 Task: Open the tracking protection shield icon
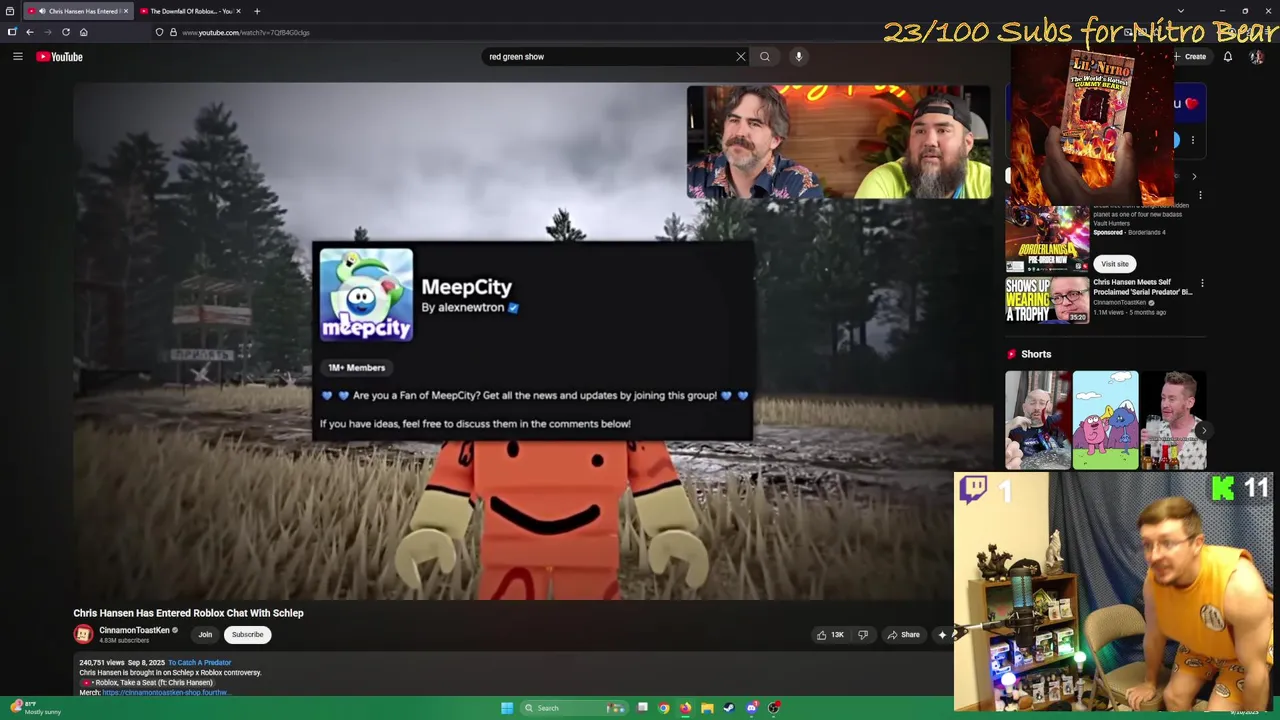coord(159,32)
